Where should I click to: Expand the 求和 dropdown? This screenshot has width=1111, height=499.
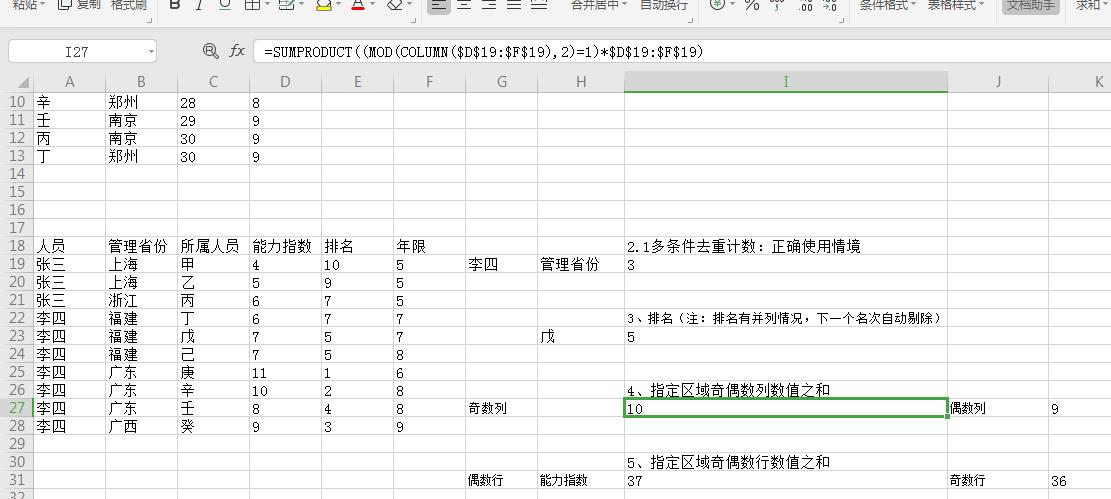pos(1107,5)
